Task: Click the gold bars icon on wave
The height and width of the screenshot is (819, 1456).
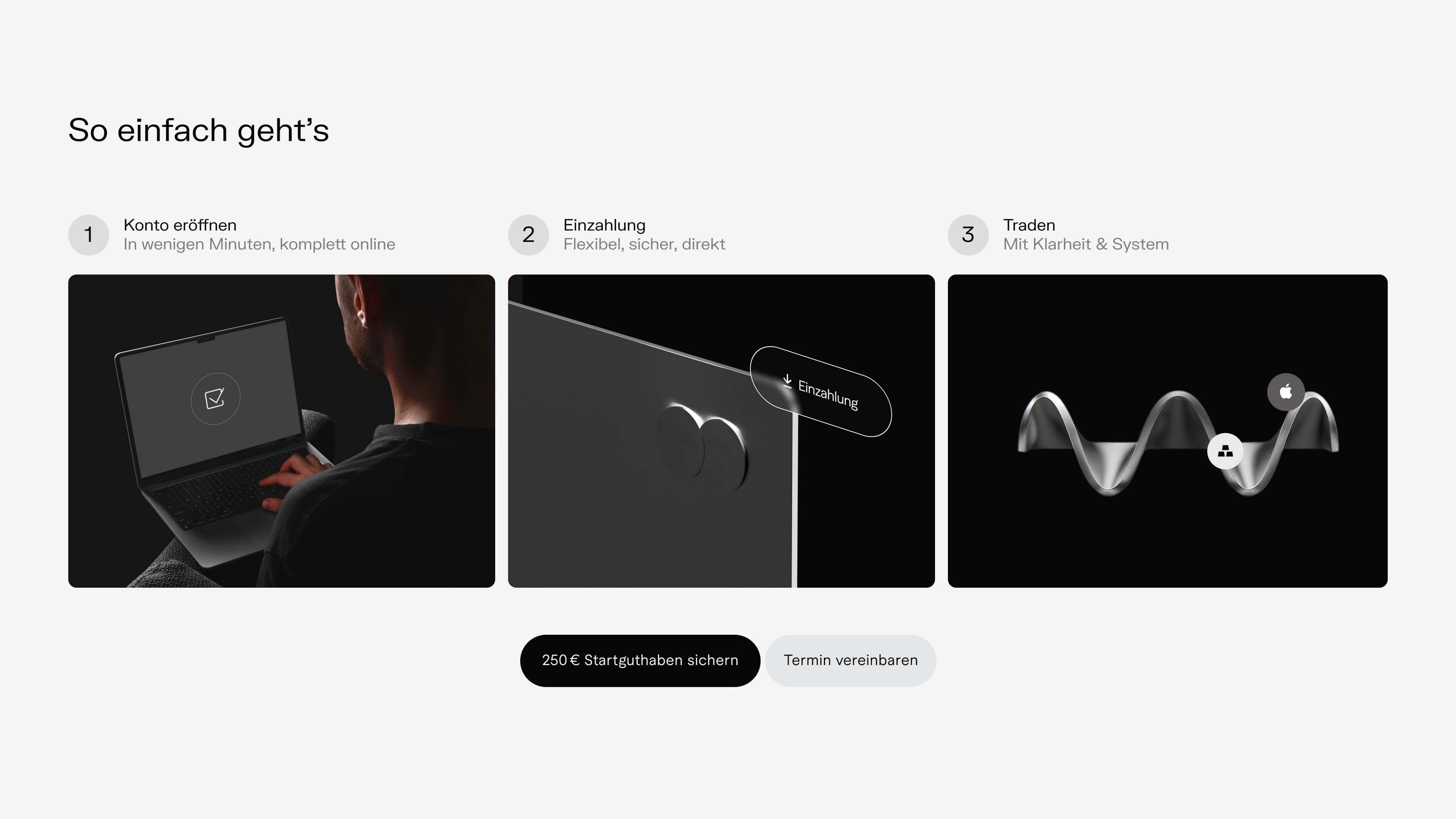Action: click(1225, 451)
